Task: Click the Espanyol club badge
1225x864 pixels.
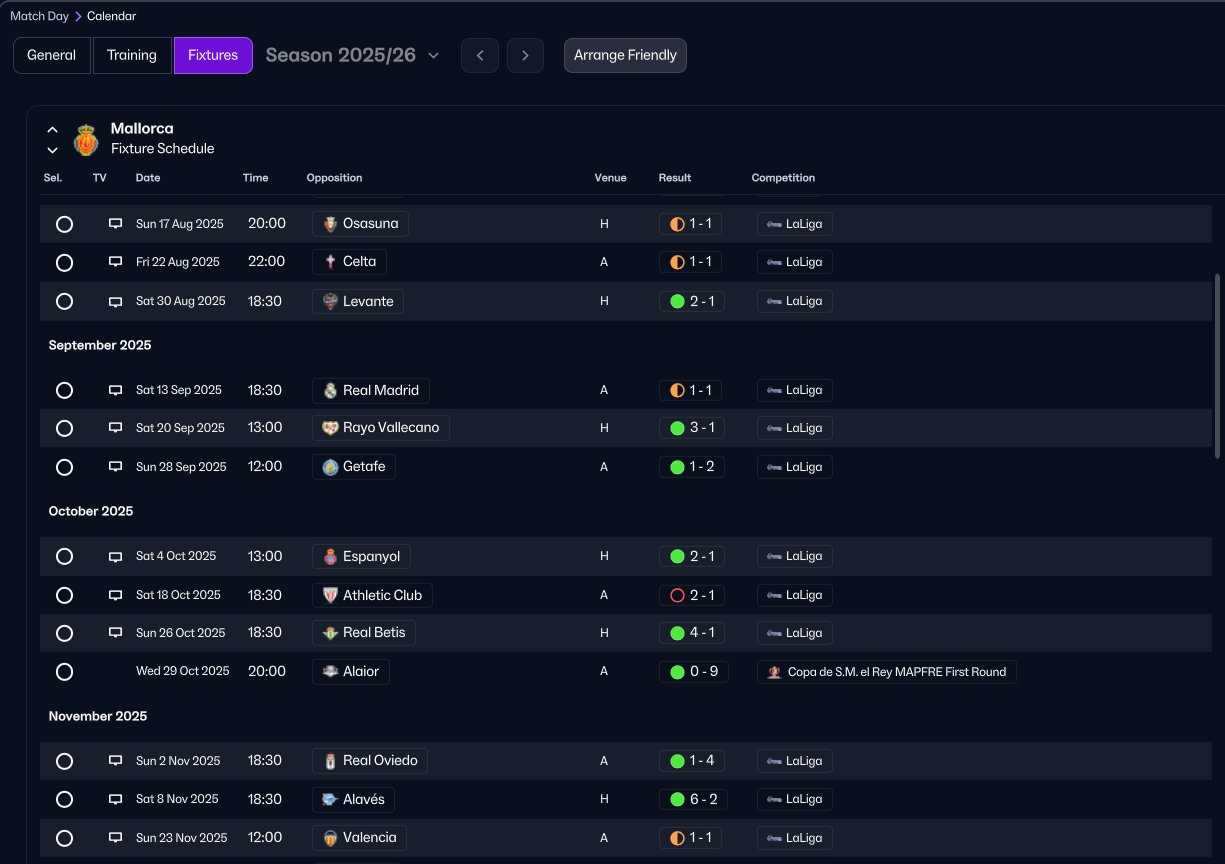Action: click(x=330, y=556)
